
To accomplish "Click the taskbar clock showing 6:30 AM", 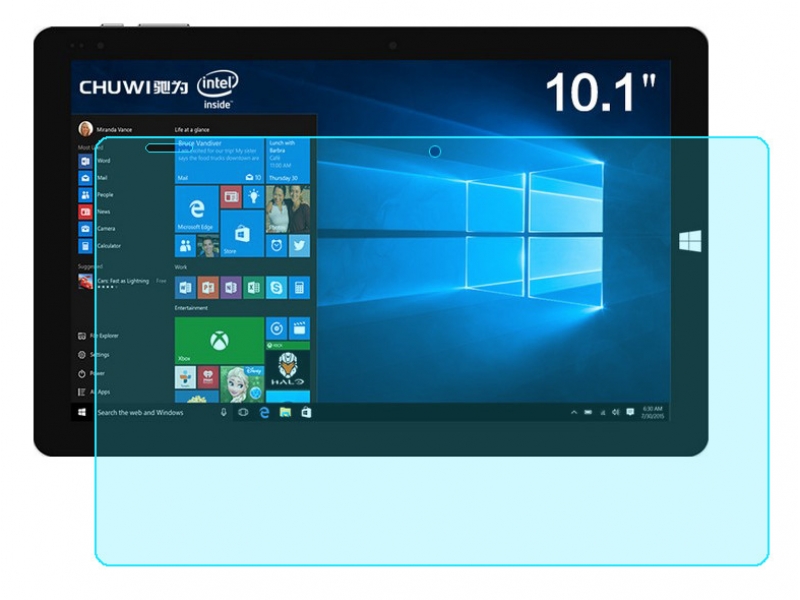I will [x=653, y=412].
